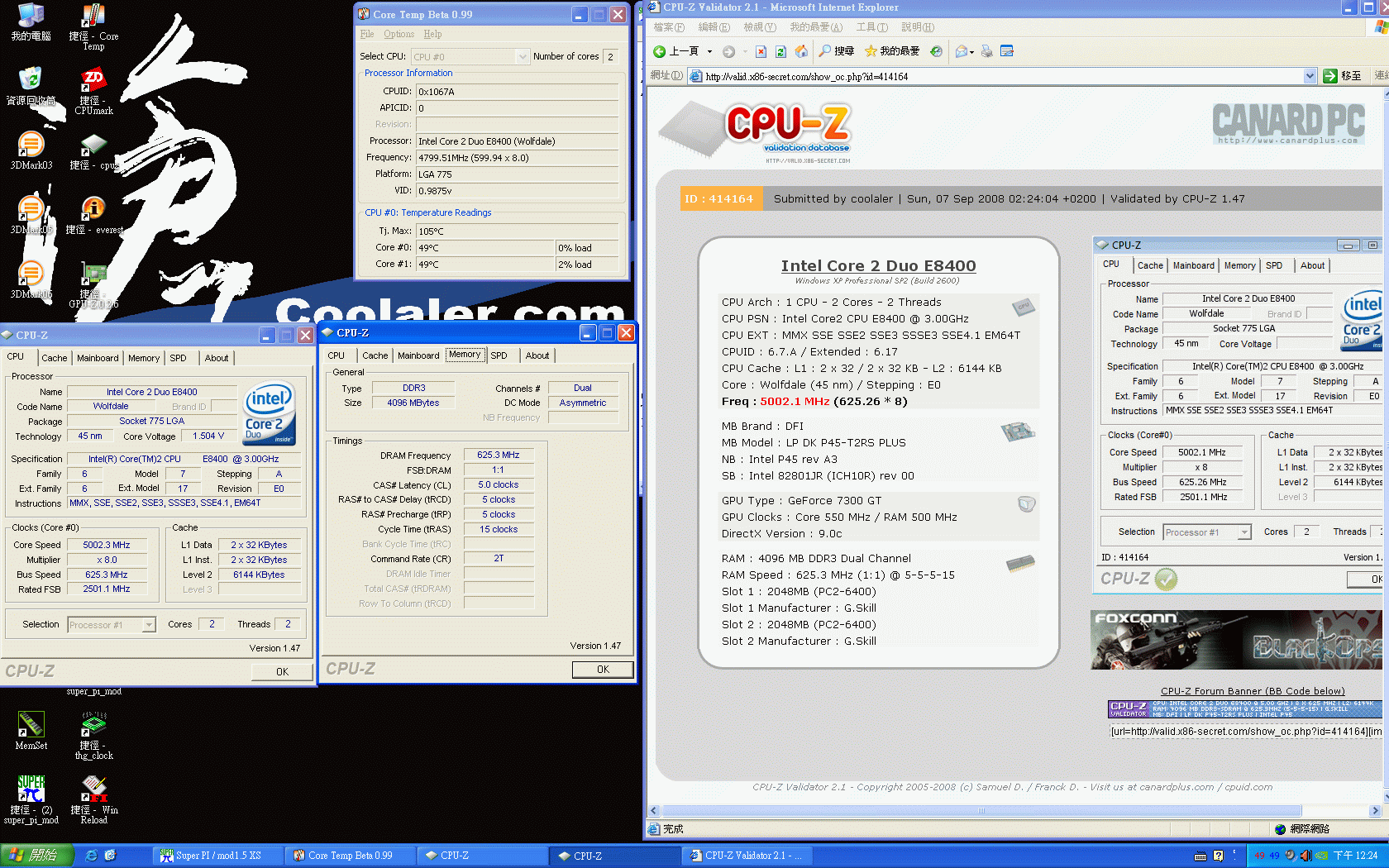Click the Print toolbar icon in IE
This screenshot has width=1389, height=868.
pyautogui.click(x=986, y=51)
